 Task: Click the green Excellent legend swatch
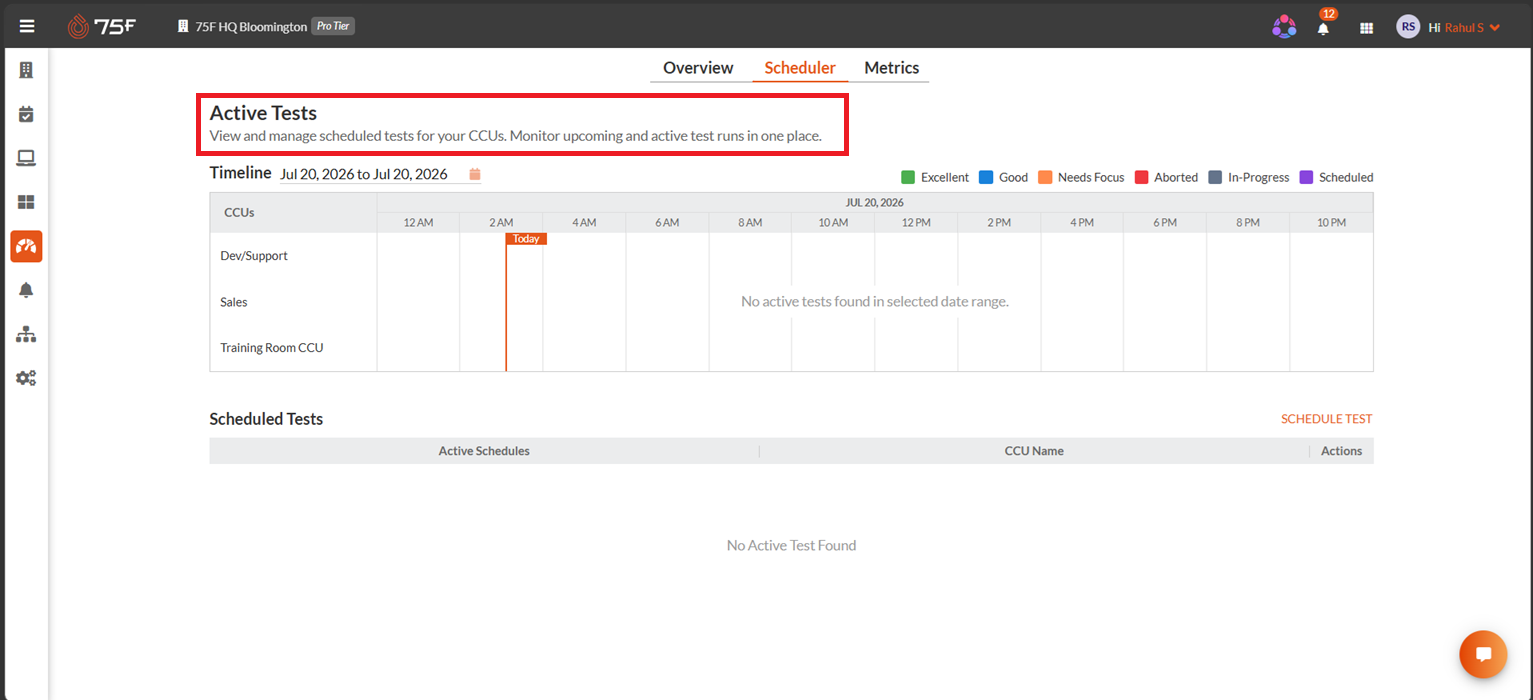[x=908, y=177]
